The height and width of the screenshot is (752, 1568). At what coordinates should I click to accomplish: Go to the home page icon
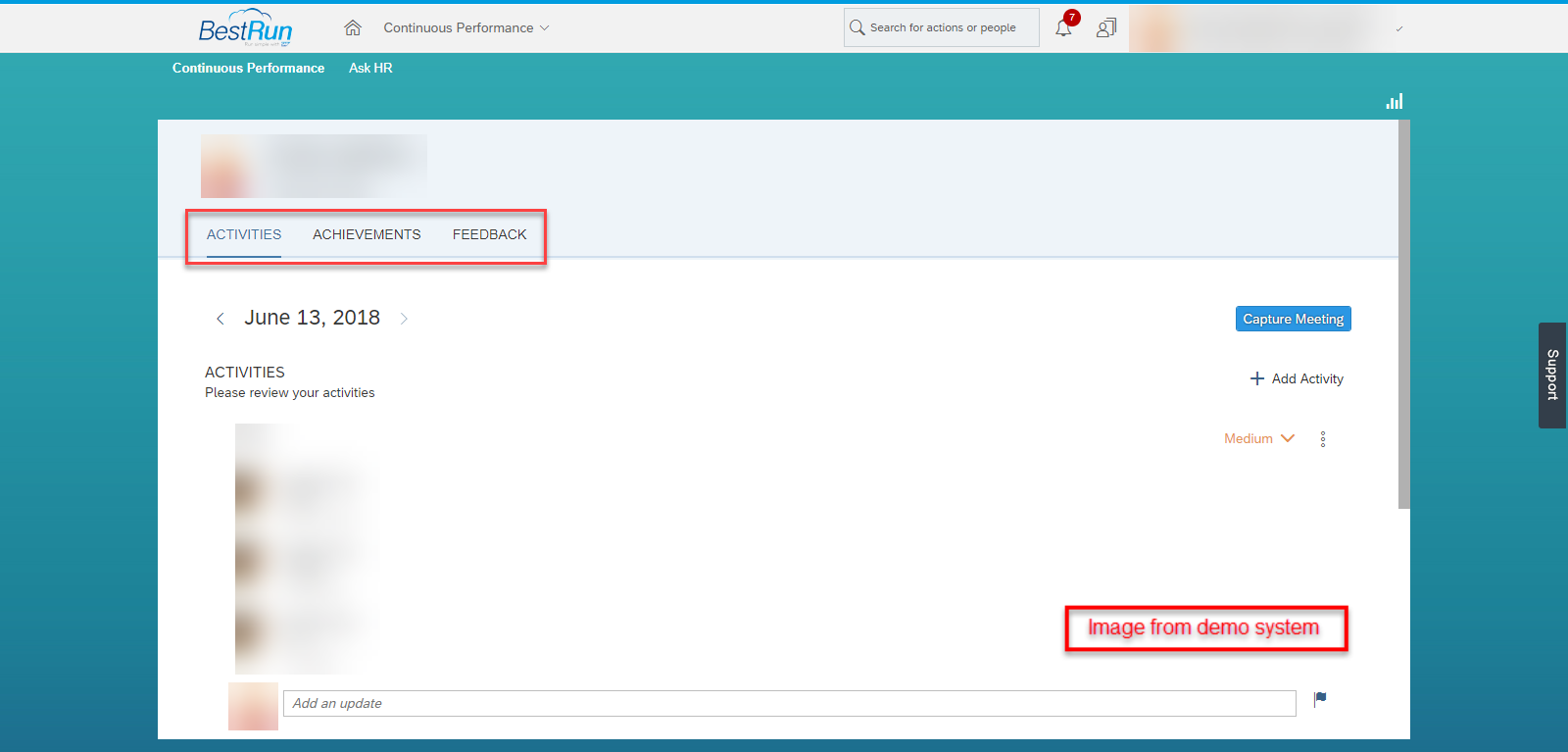coord(353,27)
